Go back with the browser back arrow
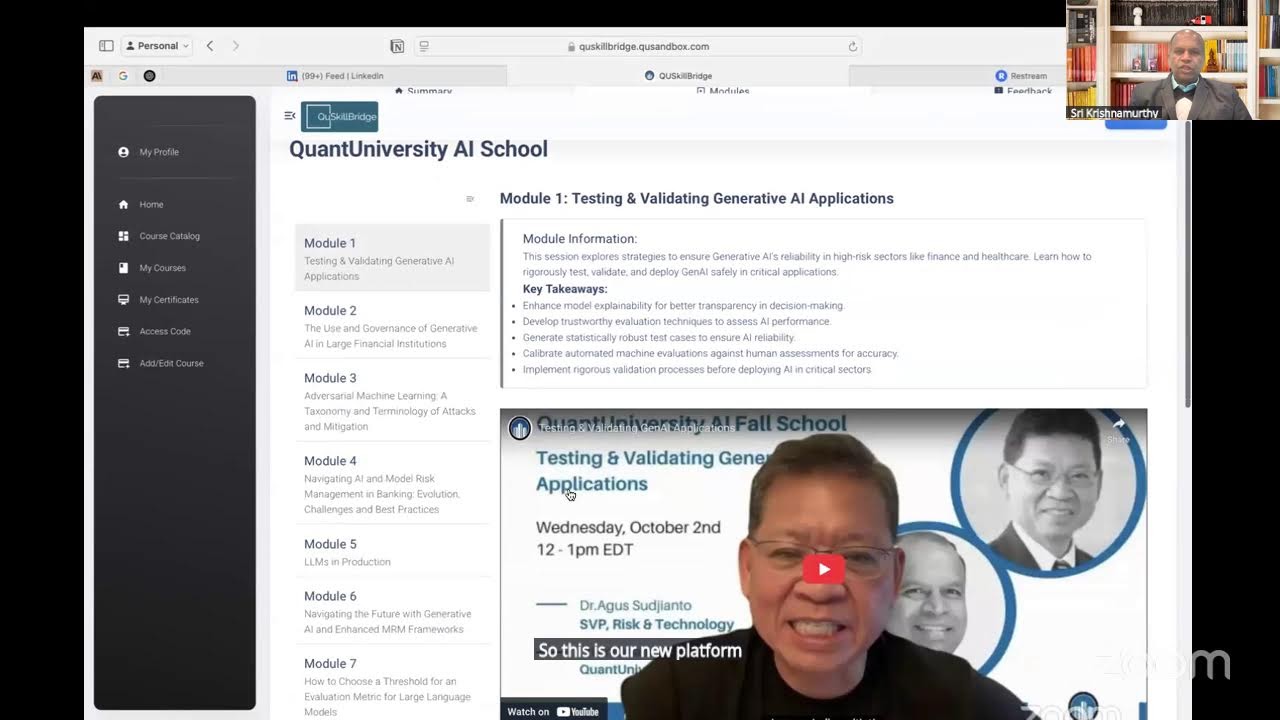Viewport: 1280px width, 720px height. point(210,46)
